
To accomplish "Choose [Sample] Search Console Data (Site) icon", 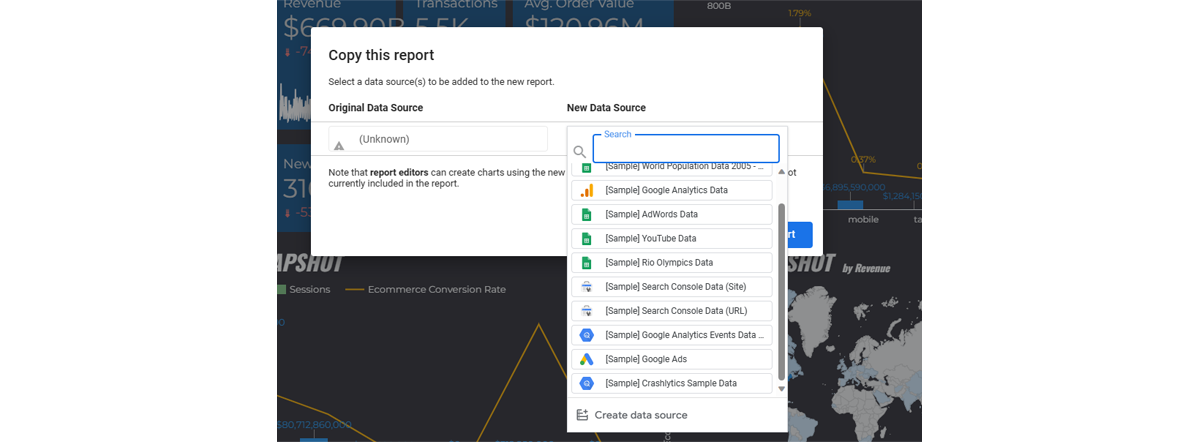I will tap(587, 287).
